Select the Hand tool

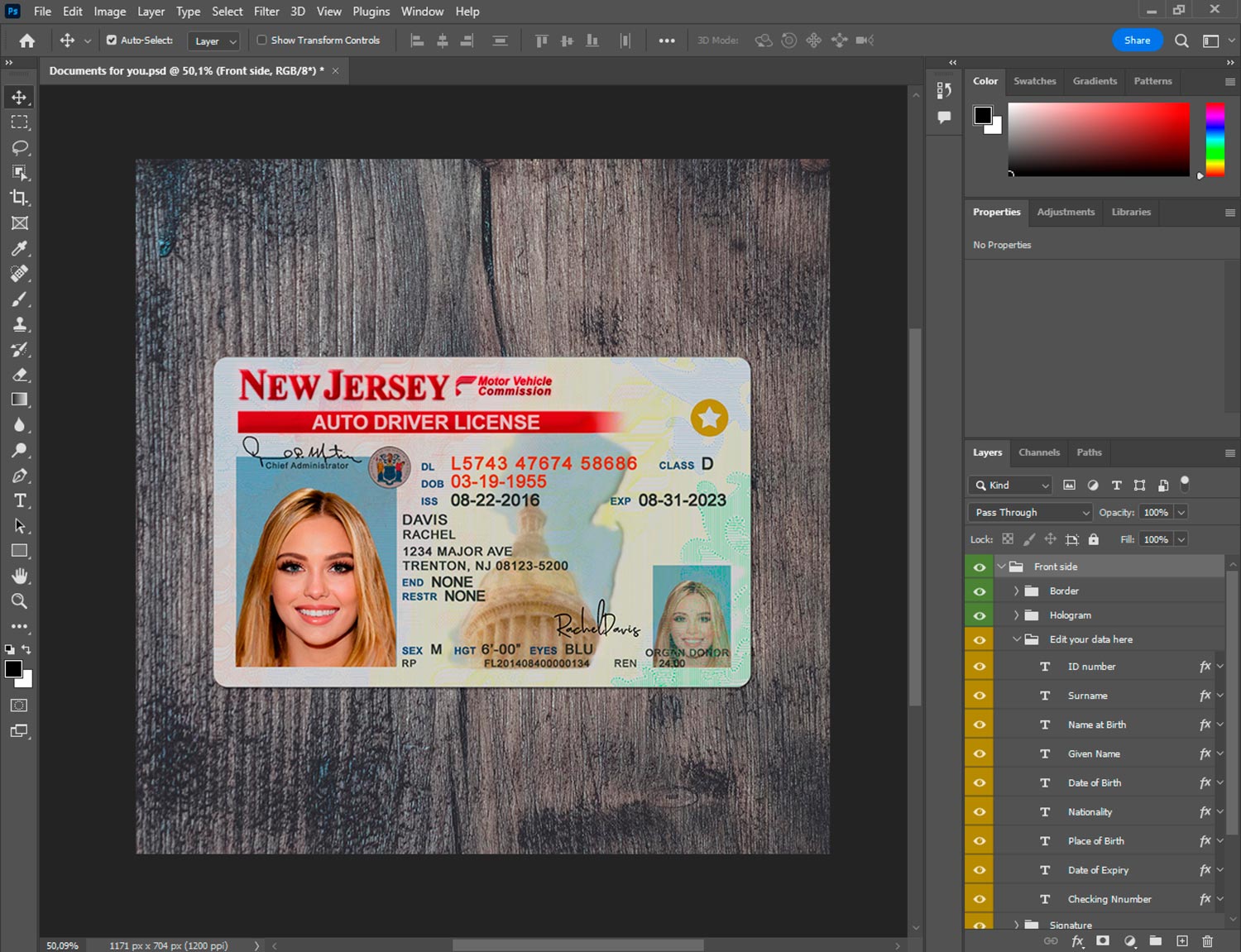19,576
